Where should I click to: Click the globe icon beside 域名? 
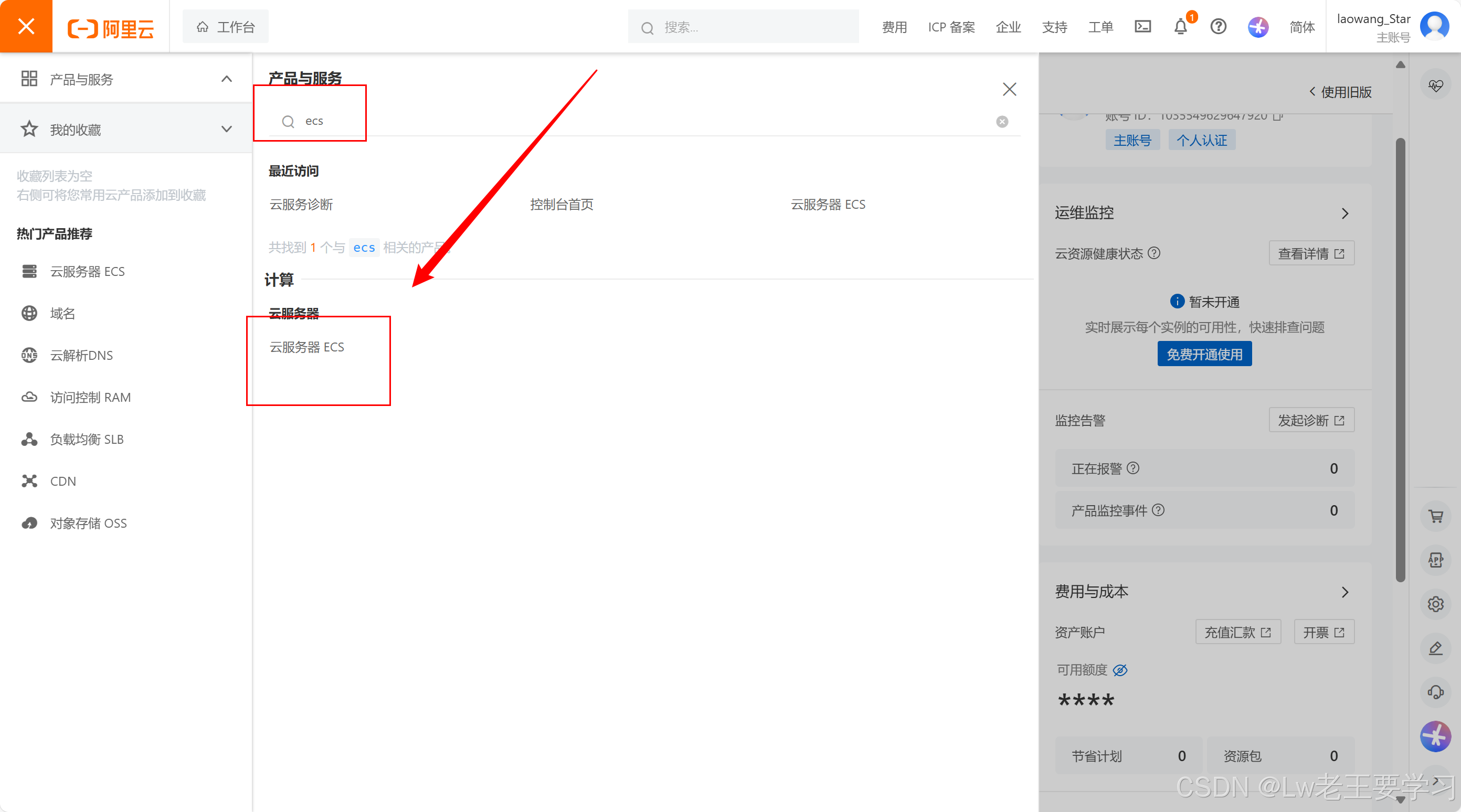[x=29, y=314]
